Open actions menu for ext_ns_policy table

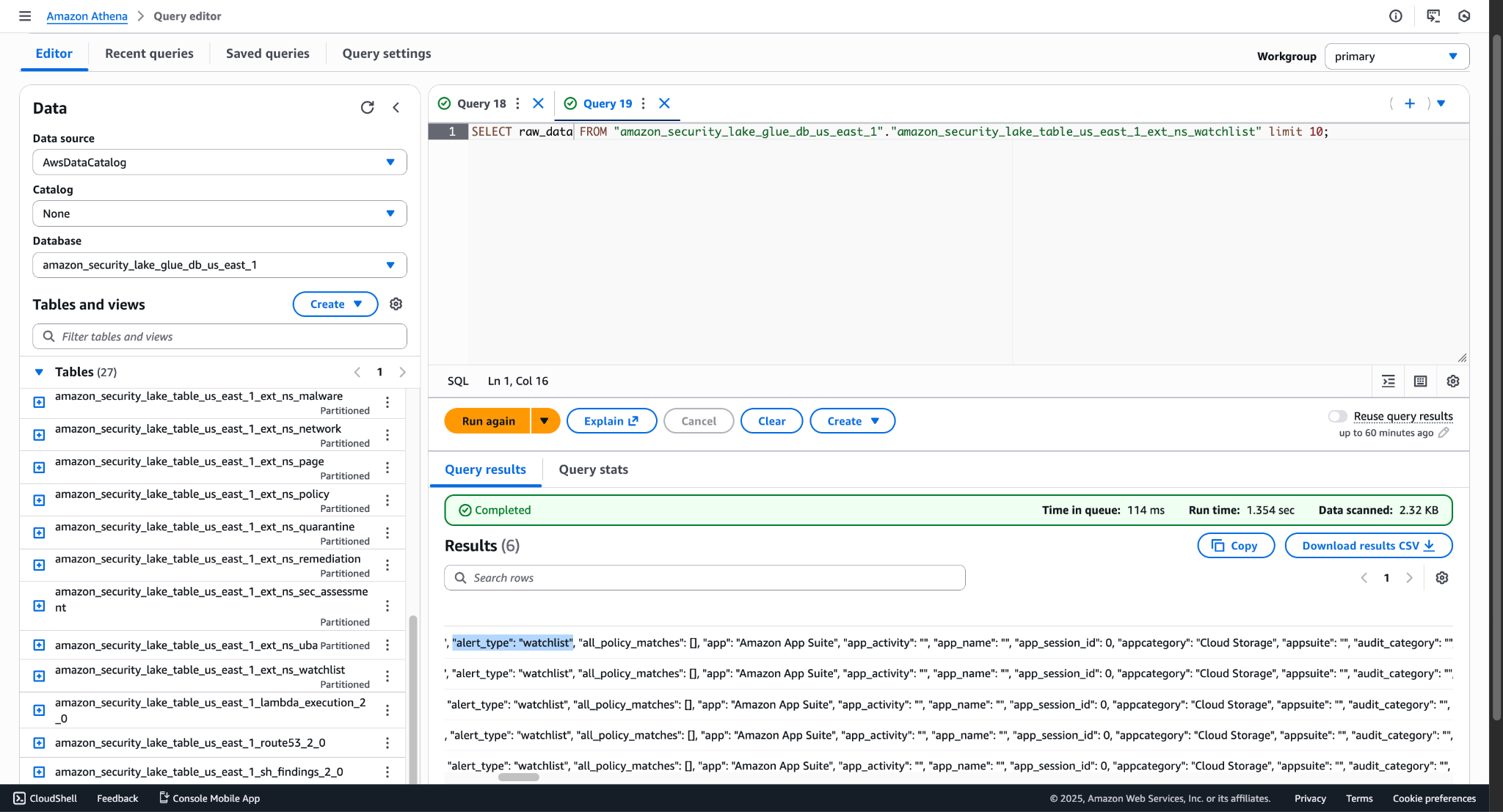coord(387,500)
